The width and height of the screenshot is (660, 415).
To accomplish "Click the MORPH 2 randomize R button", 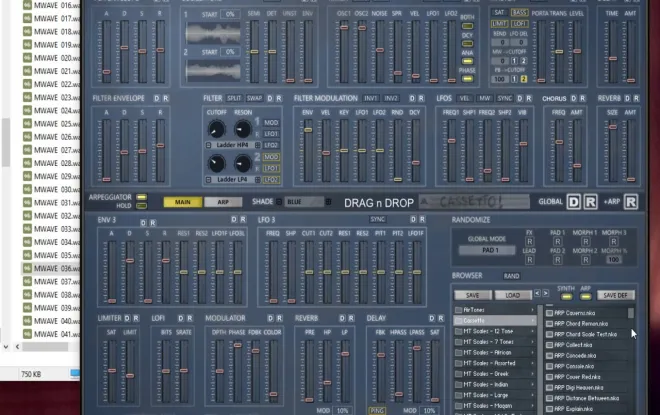I will coord(585,260).
